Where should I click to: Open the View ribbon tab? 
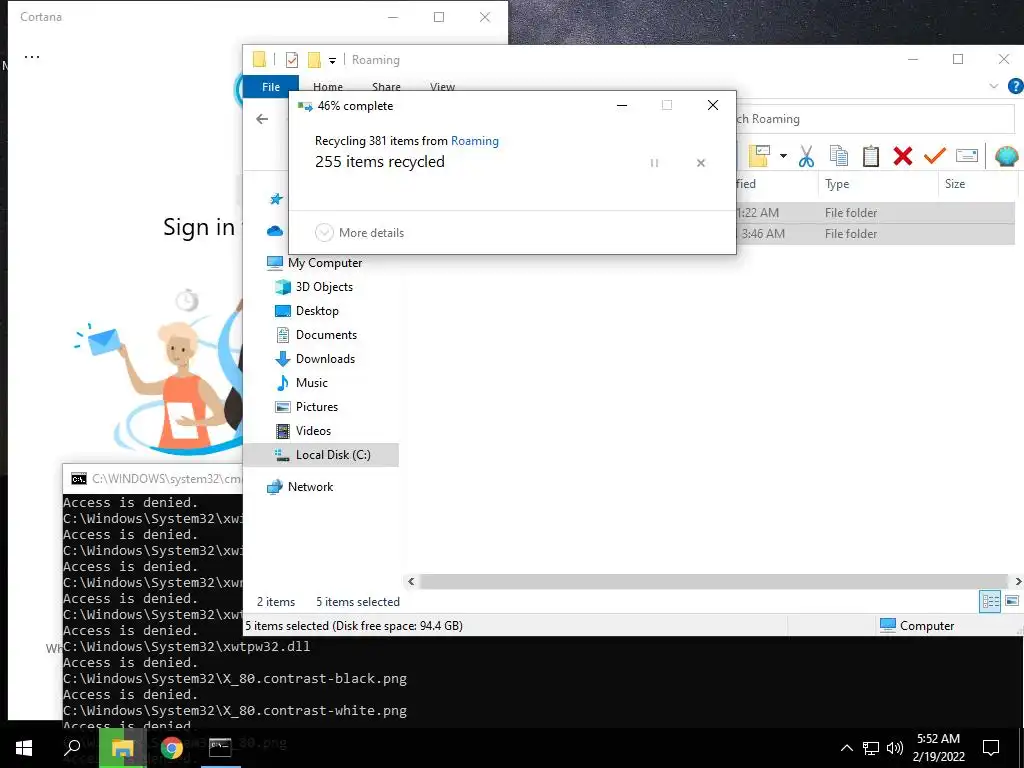[442, 87]
